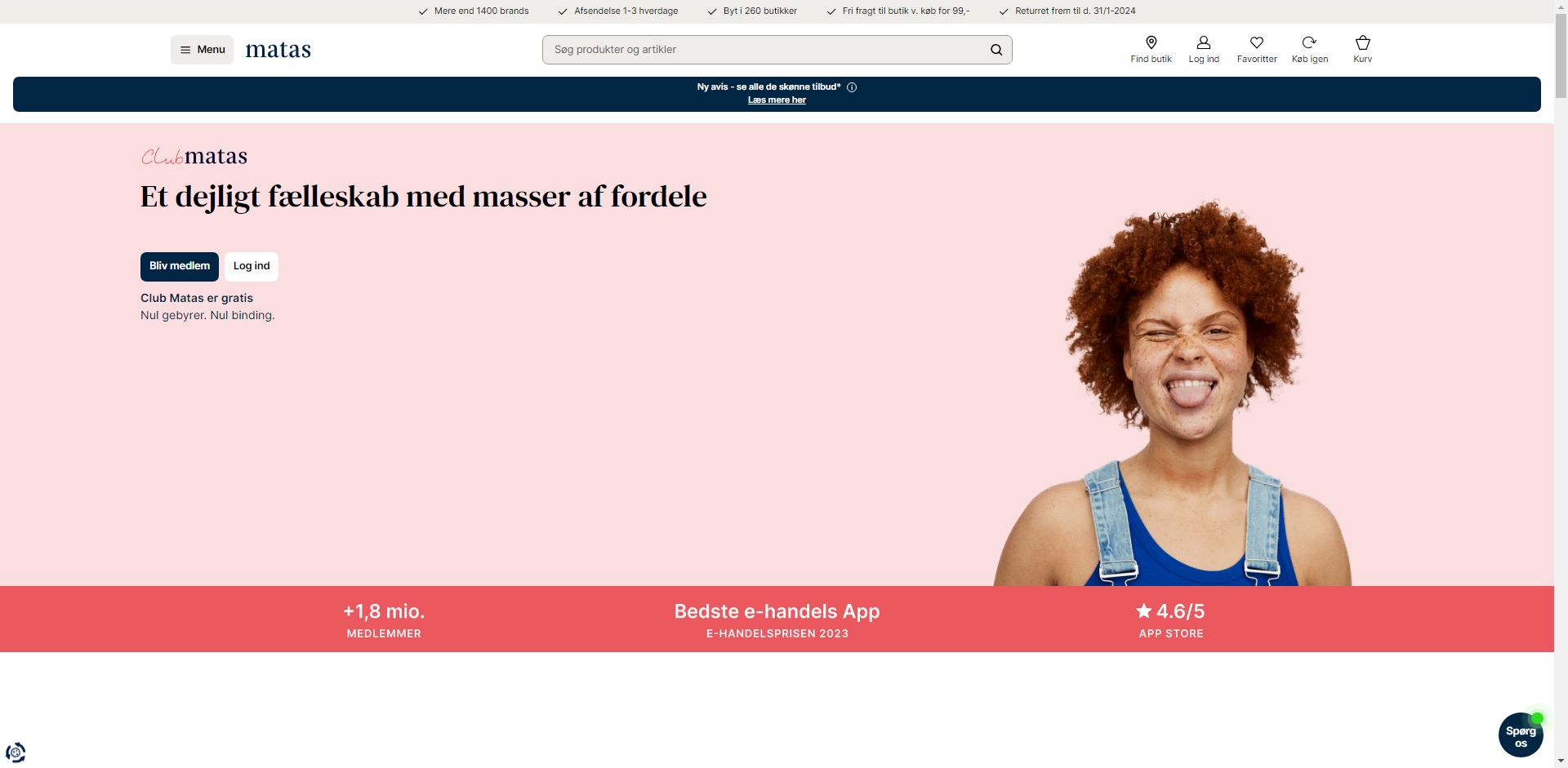Click the Log ind user icon in header
The image size is (1568, 768).
[x=1203, y=49]
